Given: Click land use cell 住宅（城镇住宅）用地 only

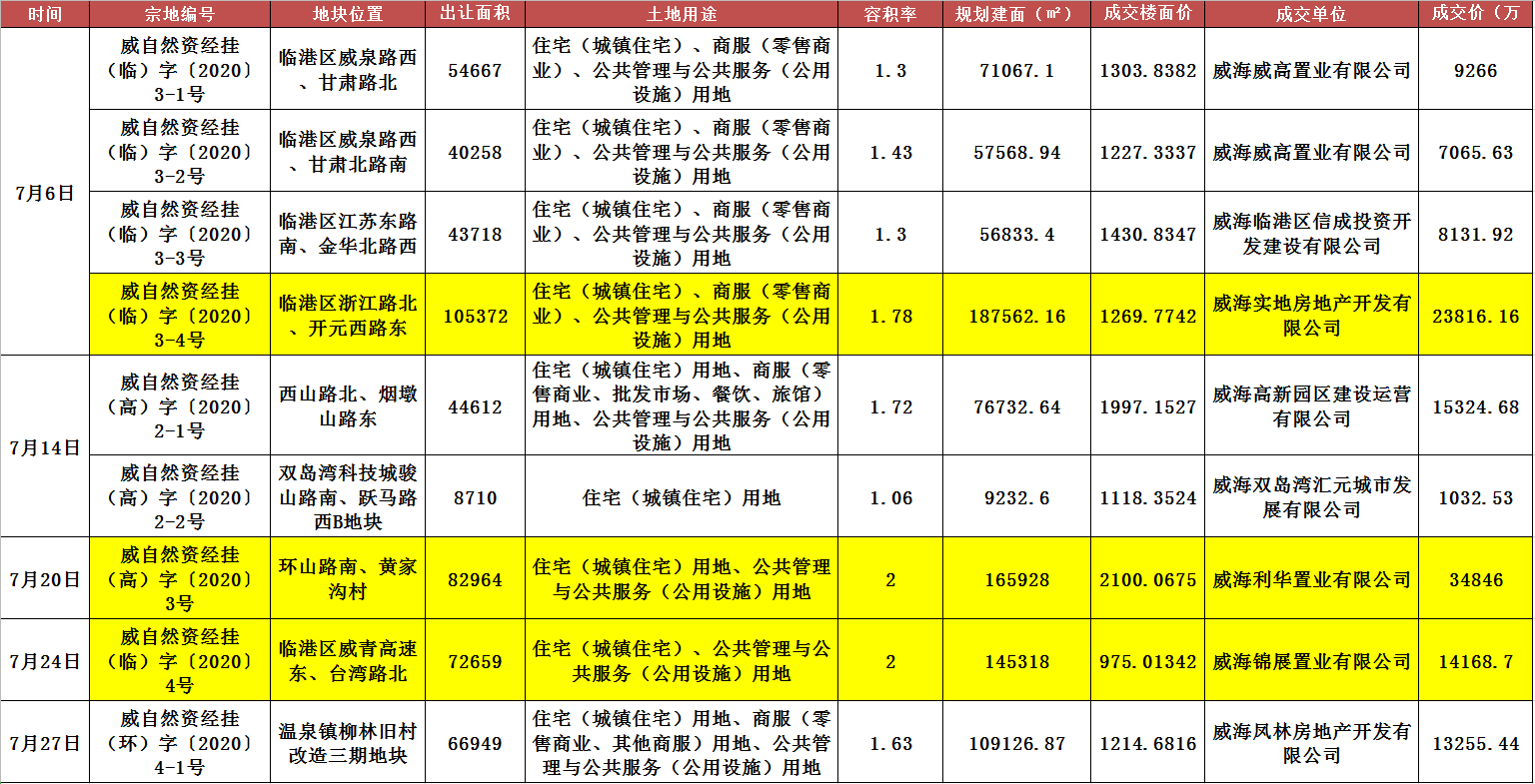Looking at the screenshot, I should click(x=682, y=497).
